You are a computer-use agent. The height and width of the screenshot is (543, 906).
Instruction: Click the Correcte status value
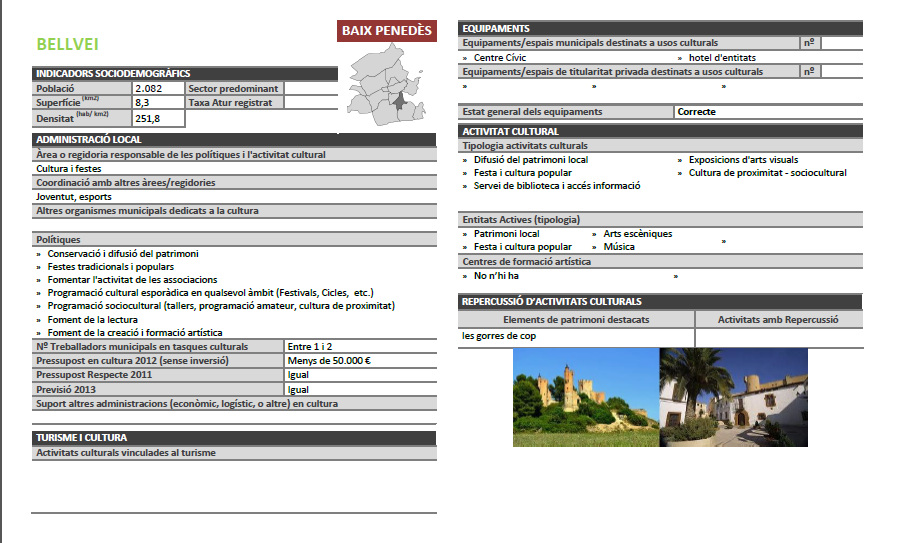click(696, 112)
